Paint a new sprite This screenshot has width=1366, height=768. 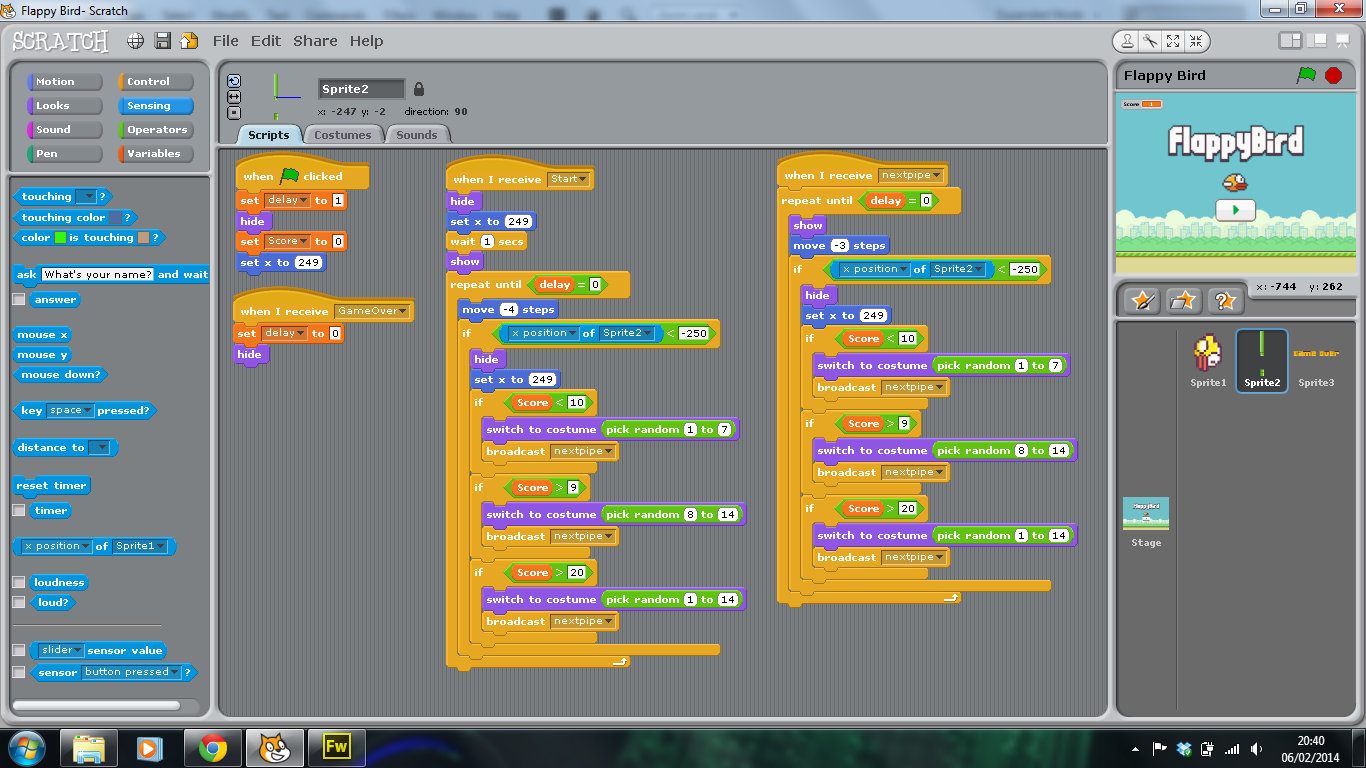pyautogui.click(x=1142, y=300)
